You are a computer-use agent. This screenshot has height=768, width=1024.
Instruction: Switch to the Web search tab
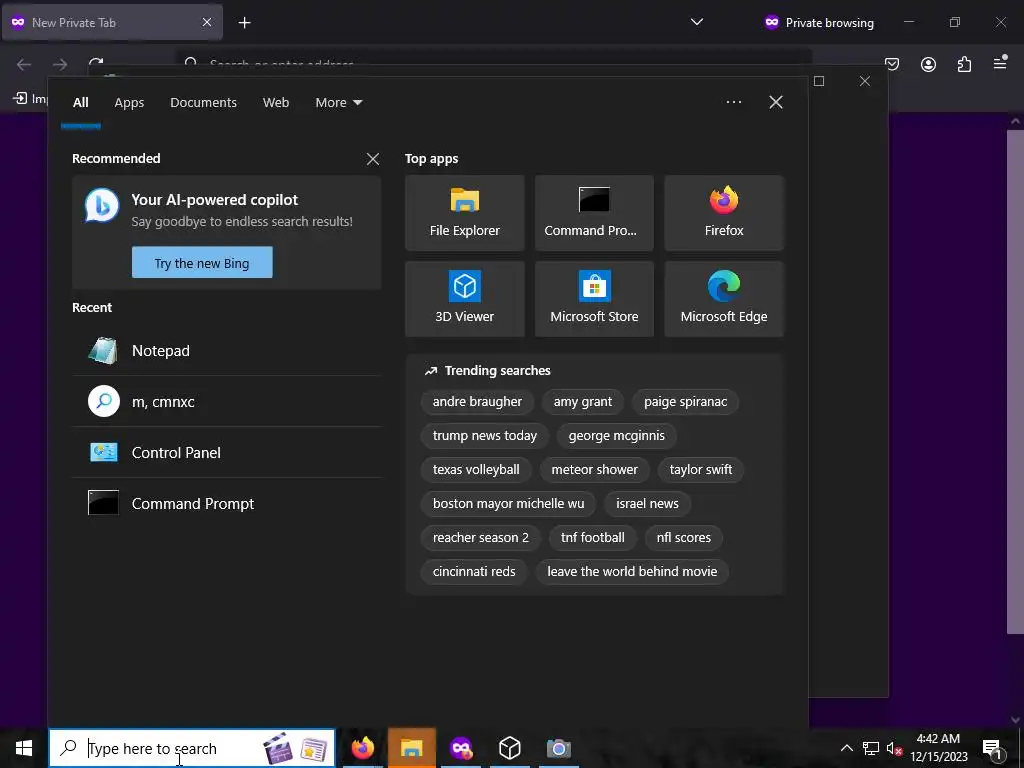click(276, 103)
